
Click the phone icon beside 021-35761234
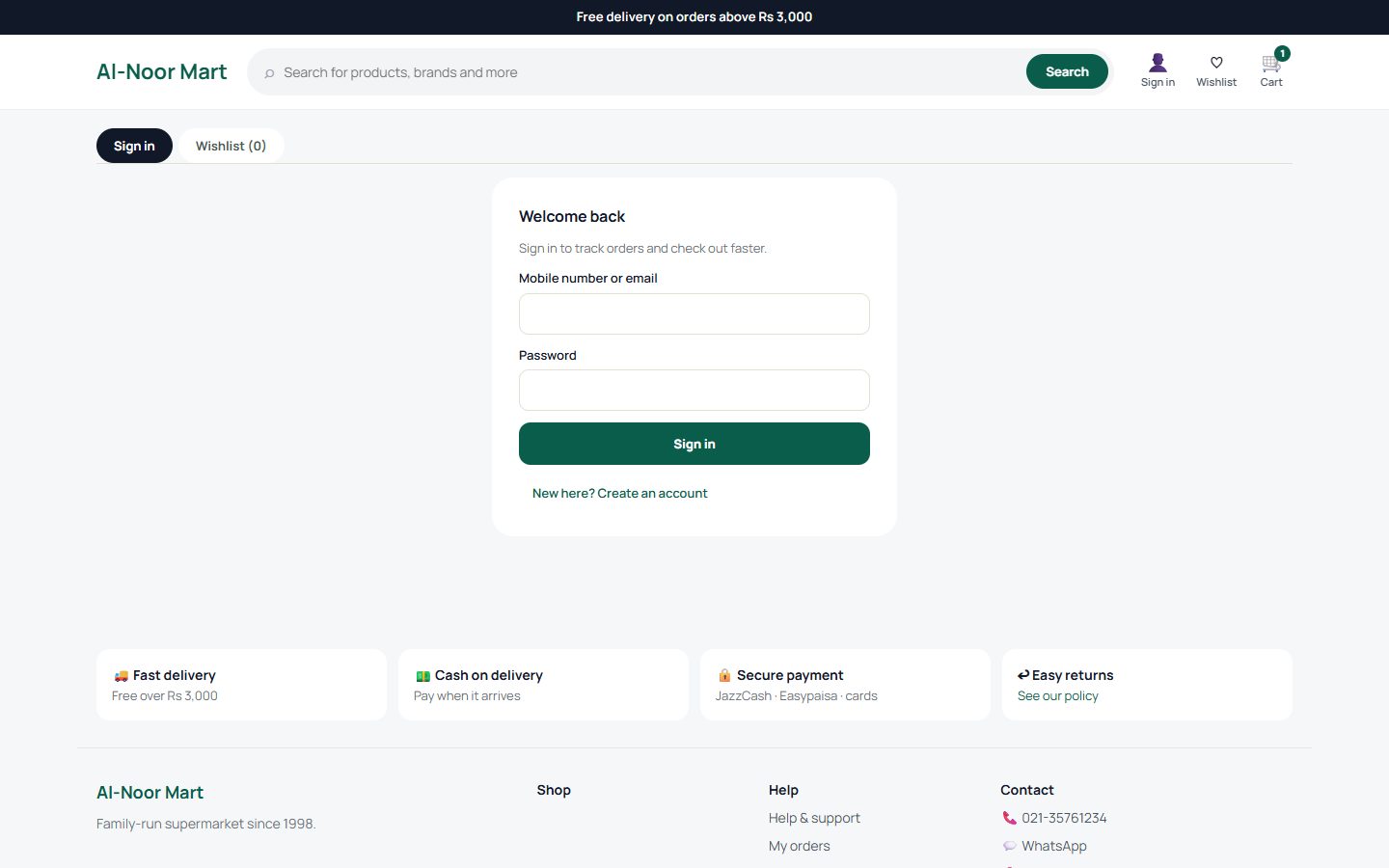coord(1009,818)
